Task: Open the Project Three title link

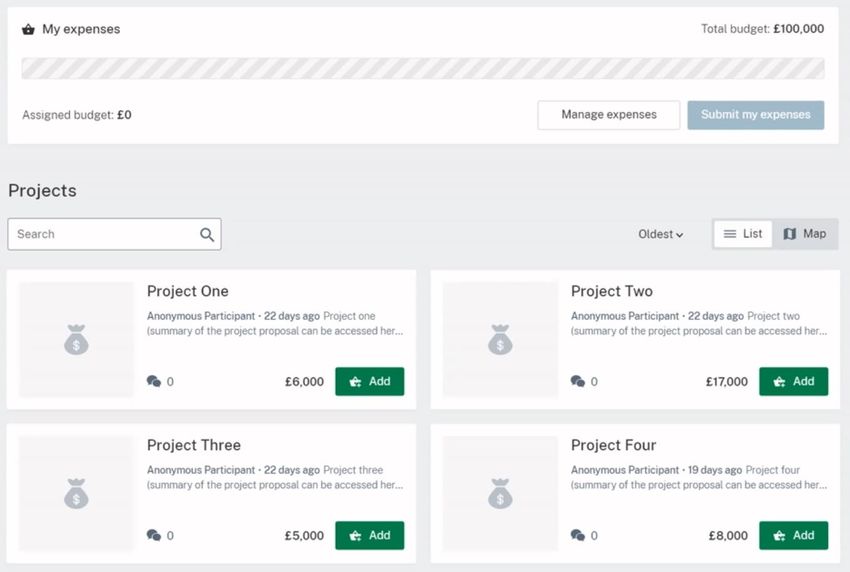Action: click(x=194, y=446)
